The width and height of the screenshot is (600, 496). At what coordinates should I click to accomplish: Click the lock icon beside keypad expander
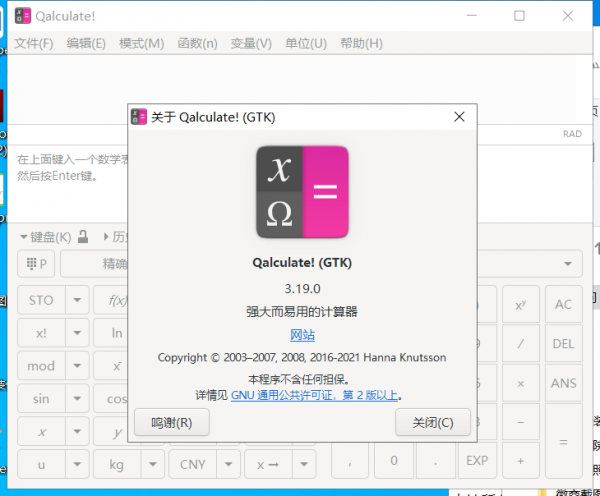(x=84, y=237)
